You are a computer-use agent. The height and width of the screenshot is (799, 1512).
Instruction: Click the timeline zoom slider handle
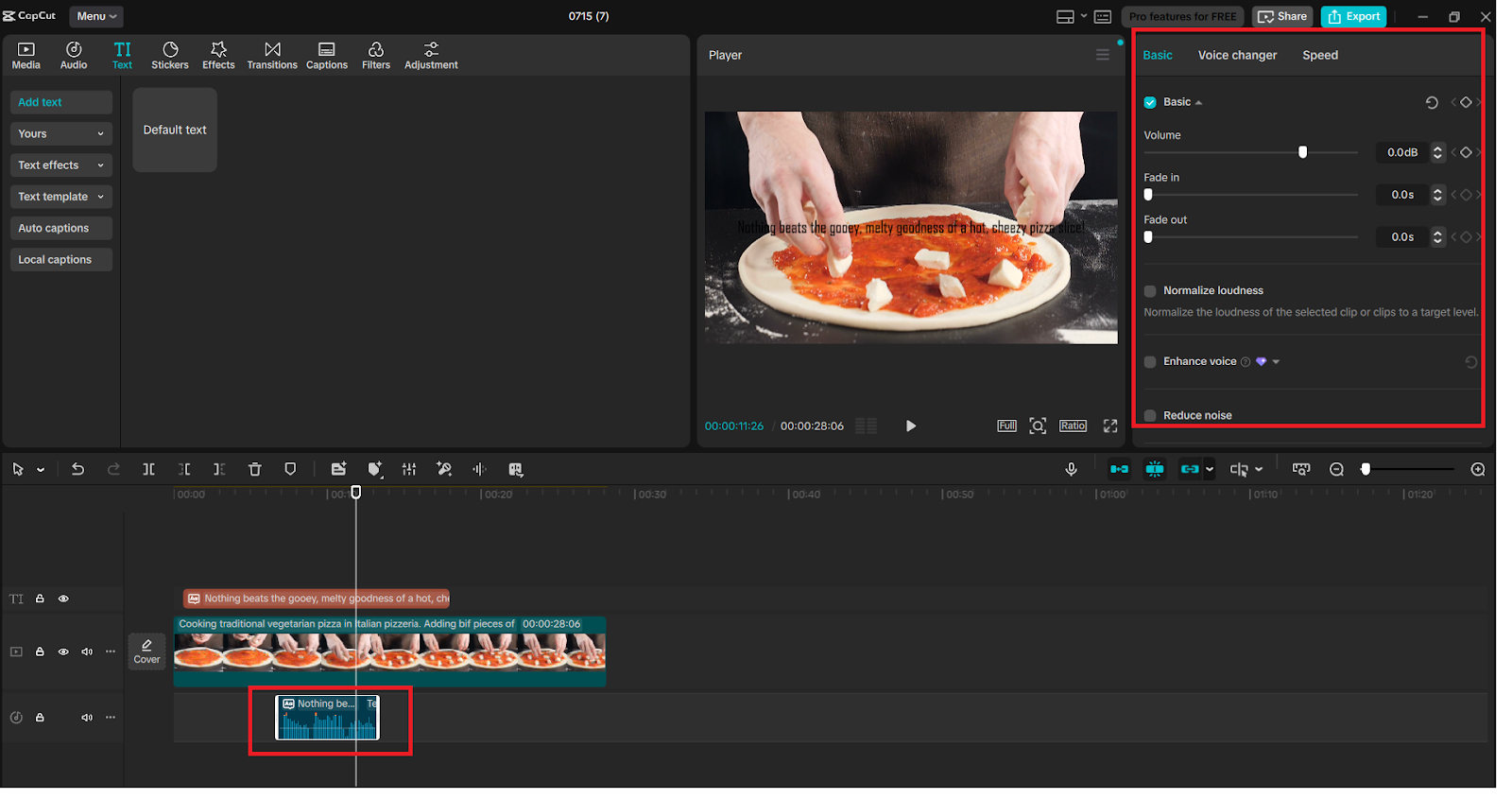pos(1366,469)
